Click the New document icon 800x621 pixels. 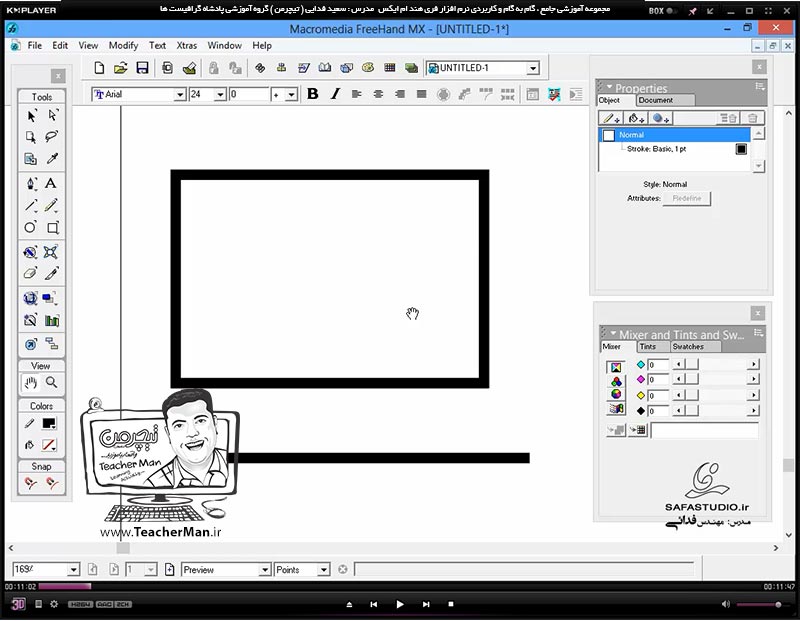click(x=99, y=68)
